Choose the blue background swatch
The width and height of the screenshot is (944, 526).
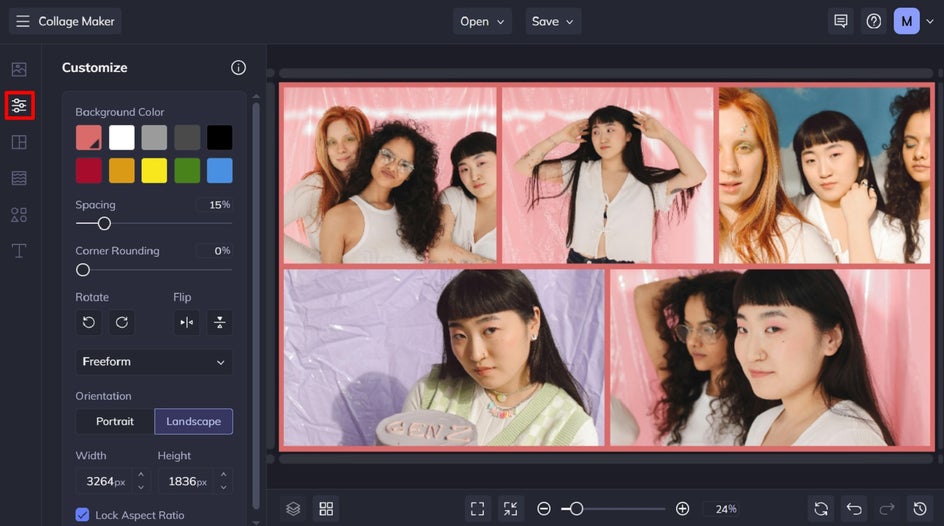pos(220,170)
